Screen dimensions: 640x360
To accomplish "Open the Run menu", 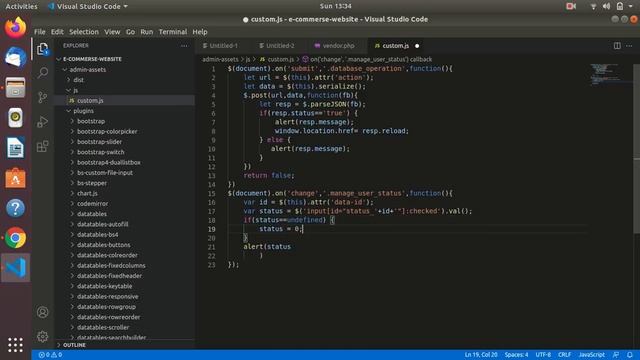I will [147, 32].
